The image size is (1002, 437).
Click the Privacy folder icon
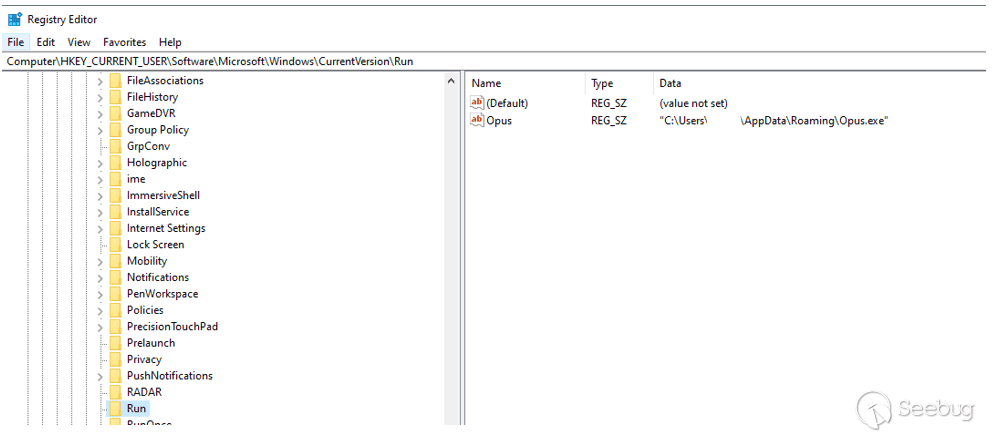tap(115, 359)
